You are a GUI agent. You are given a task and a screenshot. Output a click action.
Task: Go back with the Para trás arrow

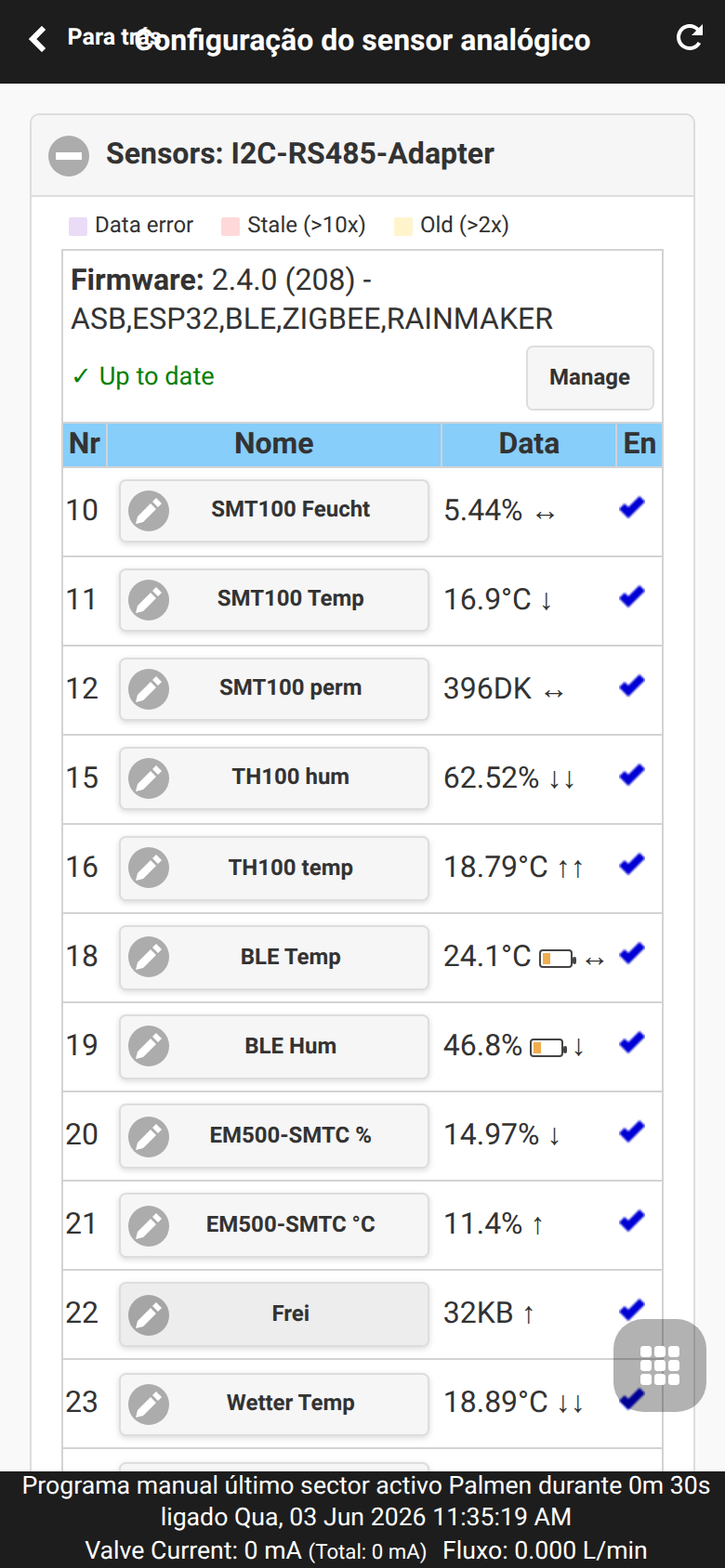coord(37,39)
